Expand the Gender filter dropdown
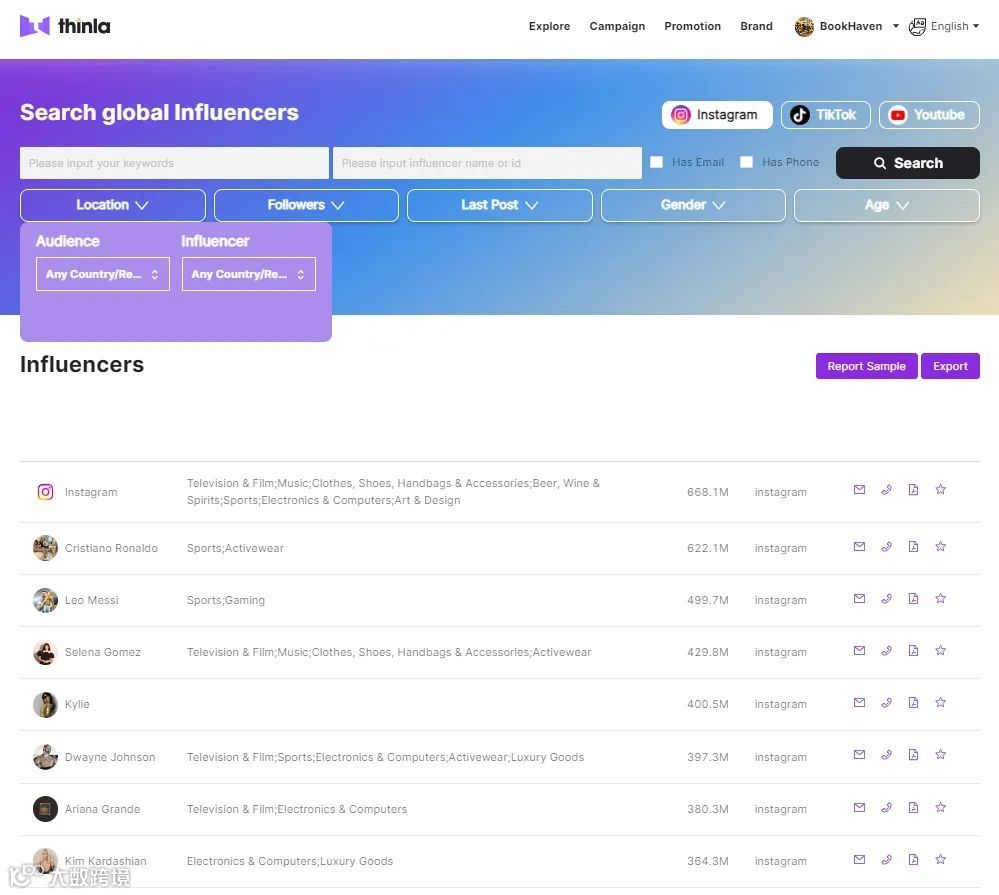Image resolution: width=999 pixels, height=895 pixels. click(x=693, y=205)
